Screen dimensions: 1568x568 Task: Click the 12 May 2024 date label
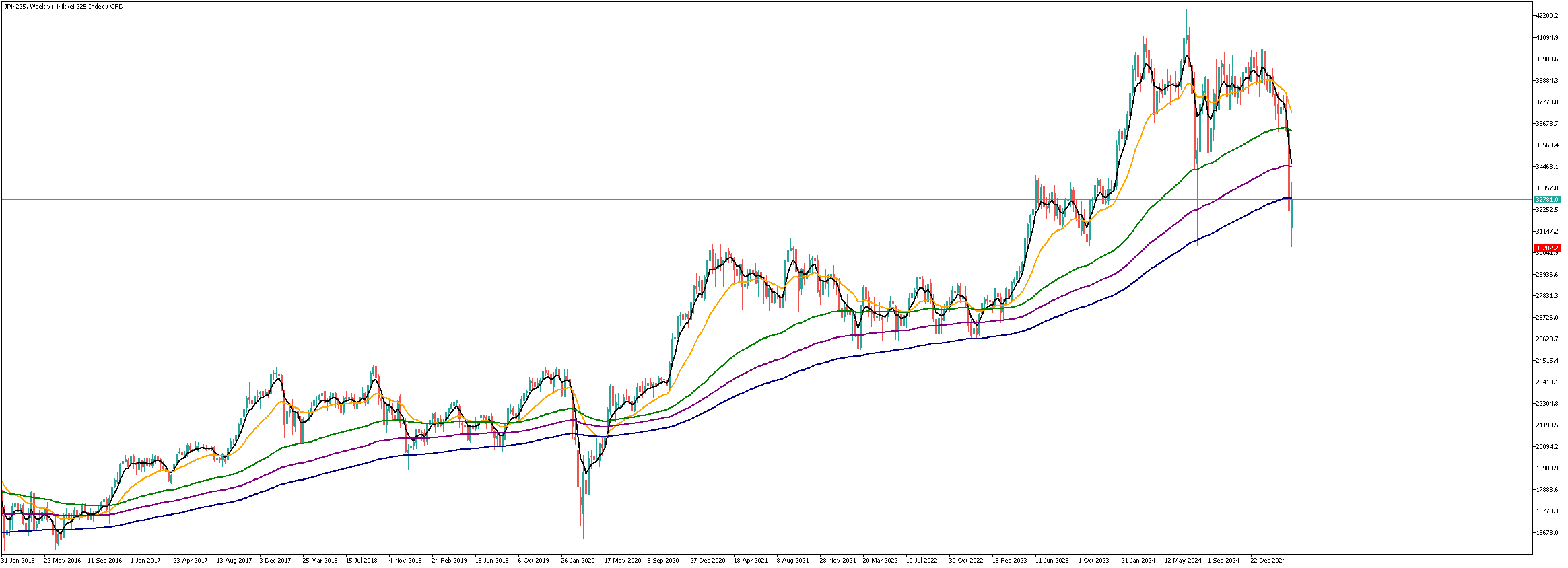(1184, 561)
